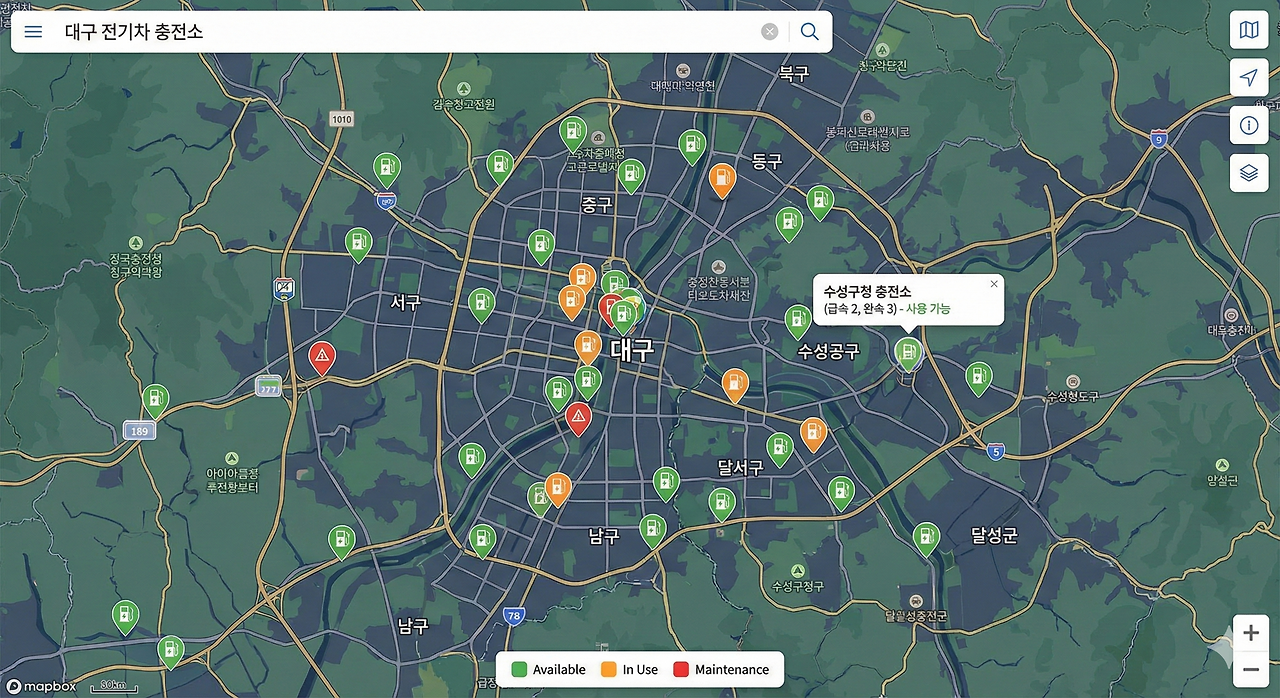Image resolution: width=1280 pixels, height=698 pixels.
Task: Click the mapbox logo
Action: [39, 686]
